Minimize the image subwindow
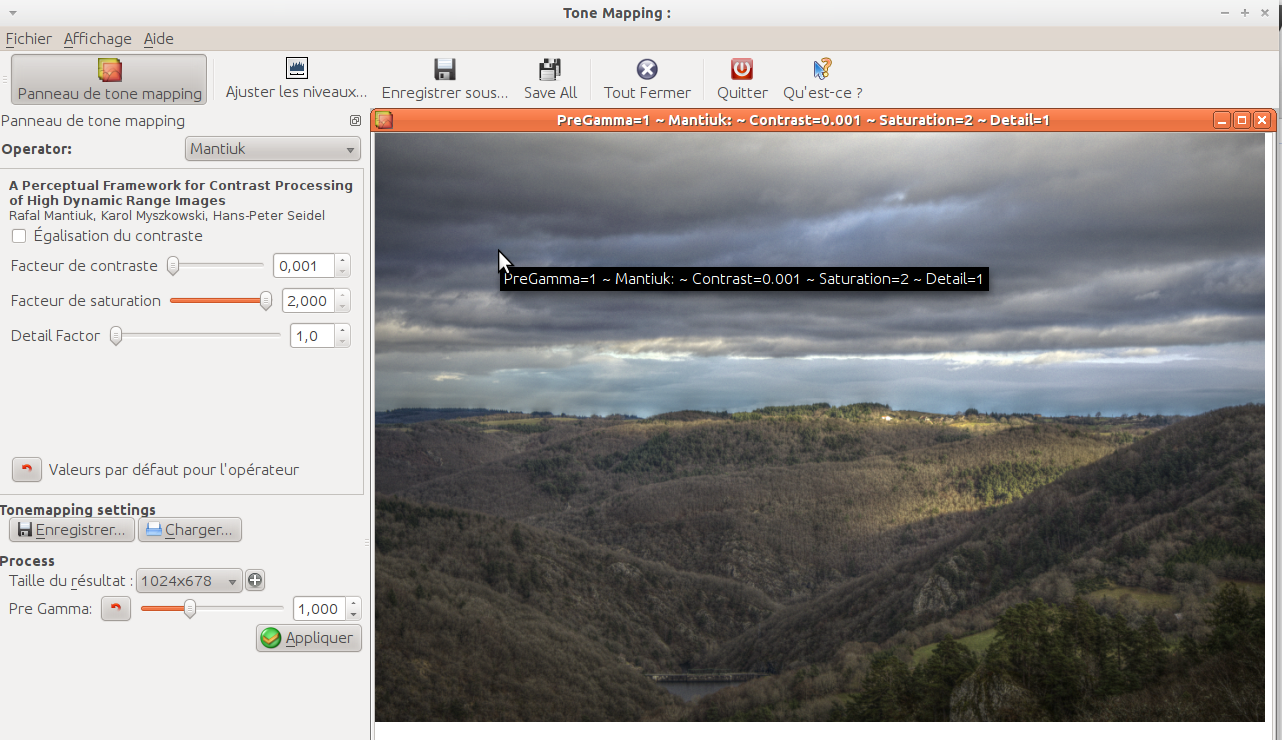The image size is (1282, 740). pos(1222,120)
